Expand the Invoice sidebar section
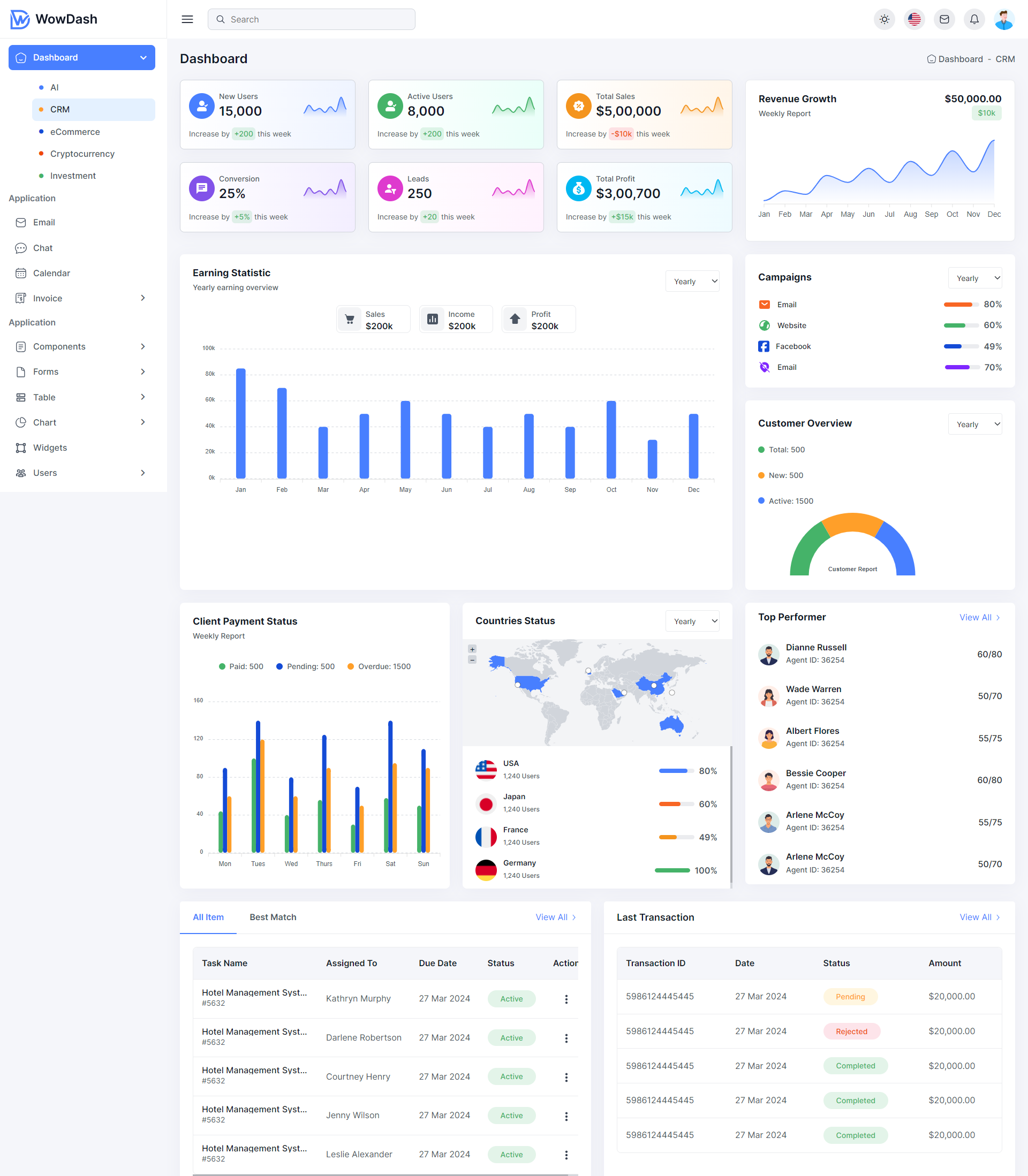Image resolution: width=1028 pixels, height=1176 pixels. tap(143, 298)
